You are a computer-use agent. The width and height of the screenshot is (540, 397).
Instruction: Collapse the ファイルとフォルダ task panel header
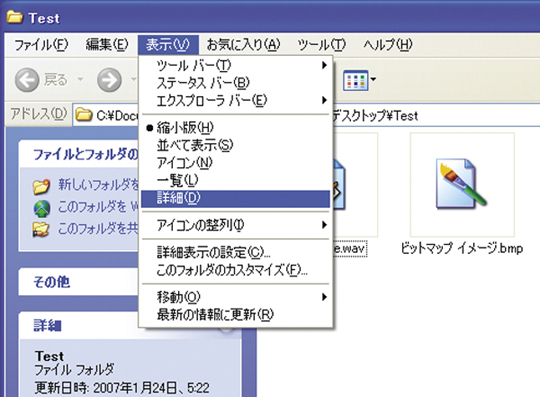79,154
